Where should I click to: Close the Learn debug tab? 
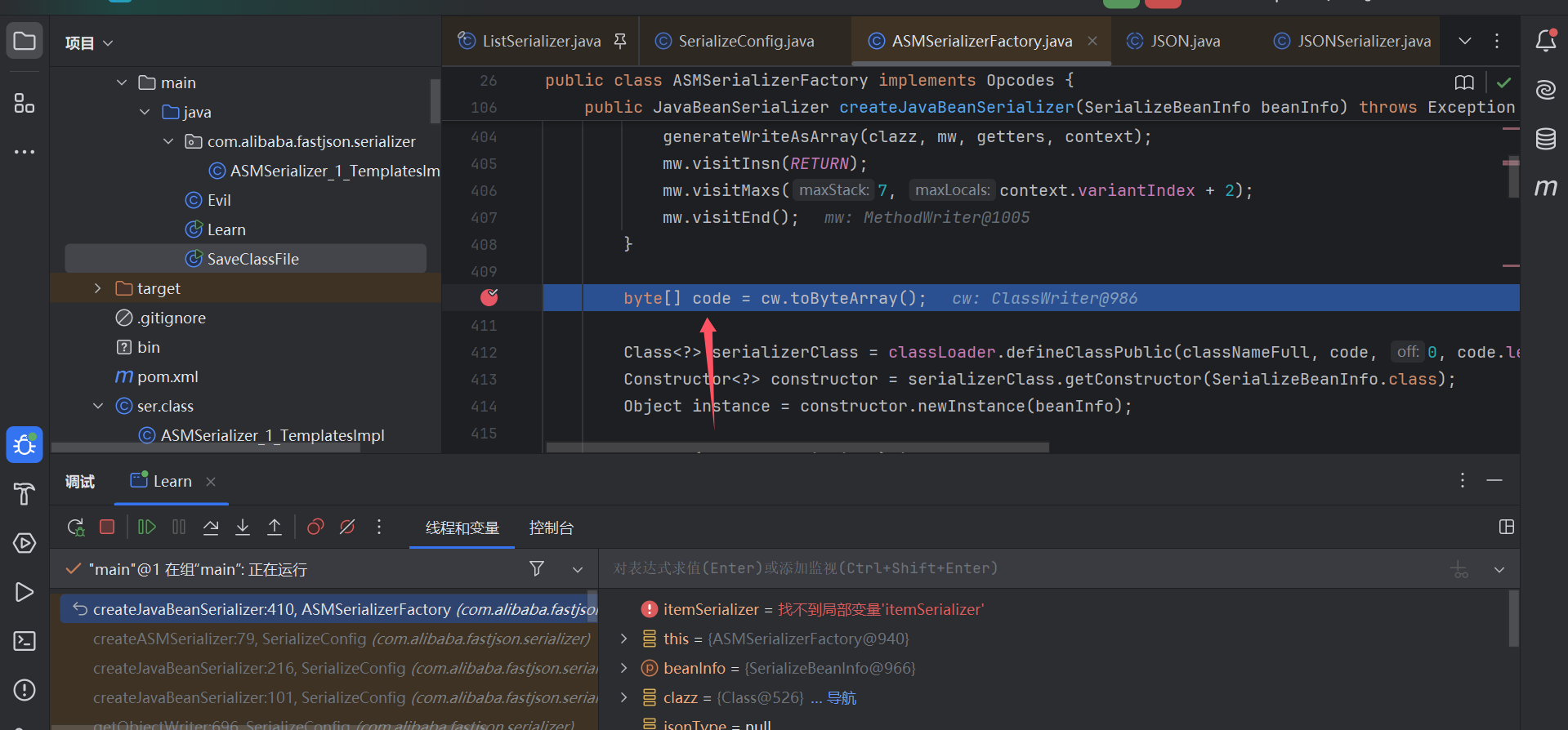[x=211, y=482]
